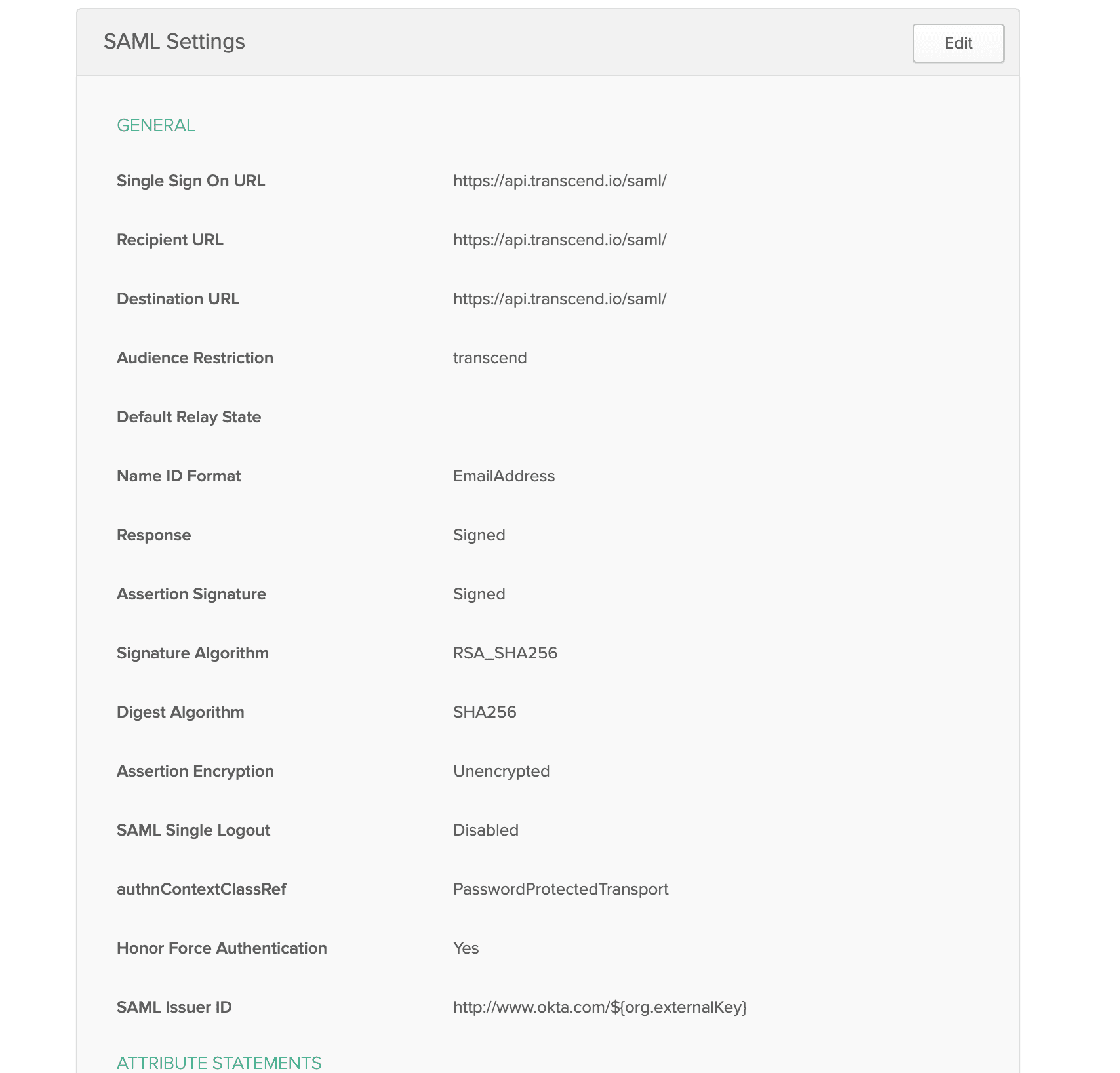Click the EmailAddress Name ID Format value
The height and width of the screenshot is (1073, 1120).
[x=504, y=476]
